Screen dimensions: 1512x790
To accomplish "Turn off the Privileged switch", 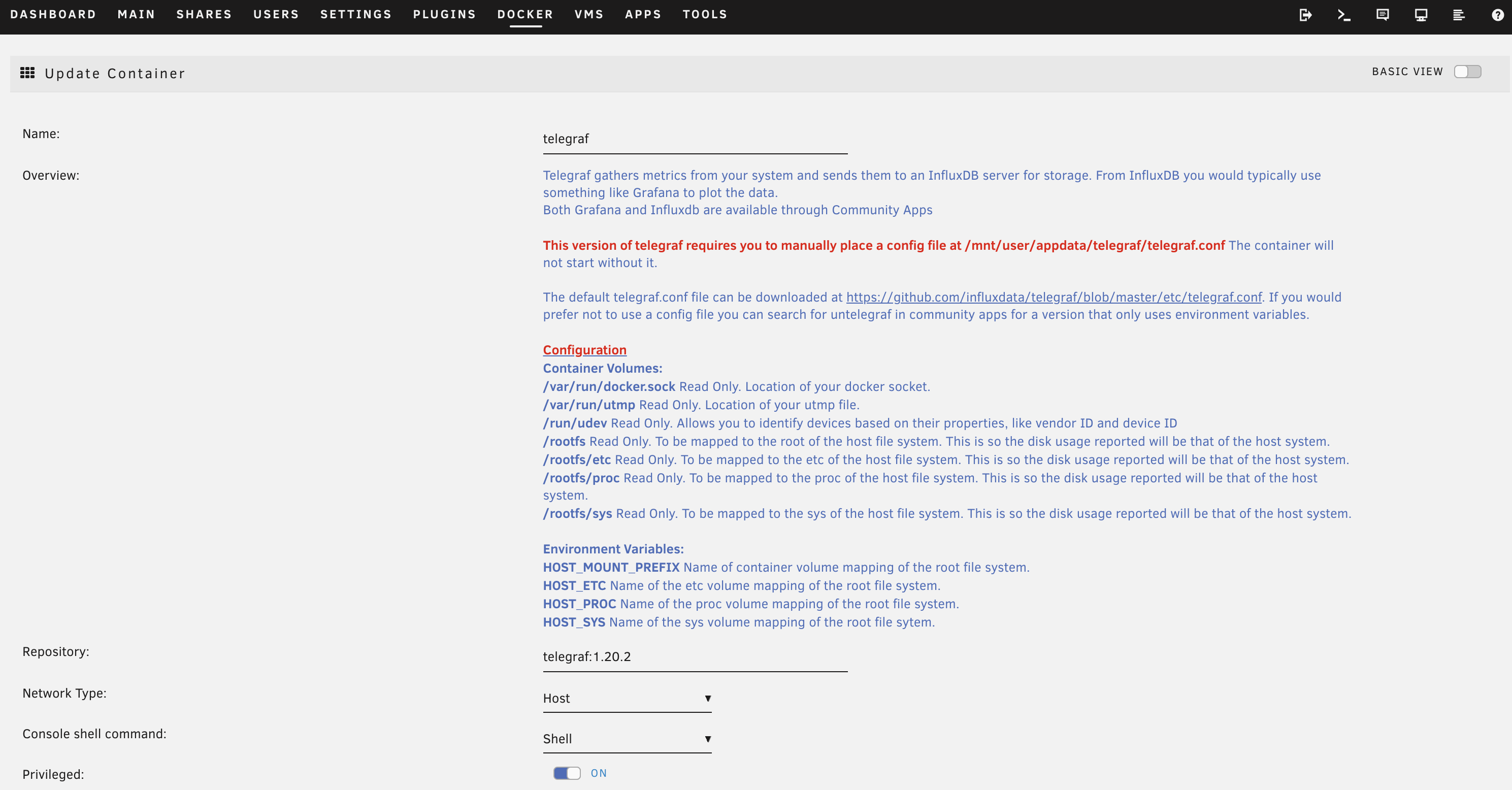I will (x=567, y=773).
